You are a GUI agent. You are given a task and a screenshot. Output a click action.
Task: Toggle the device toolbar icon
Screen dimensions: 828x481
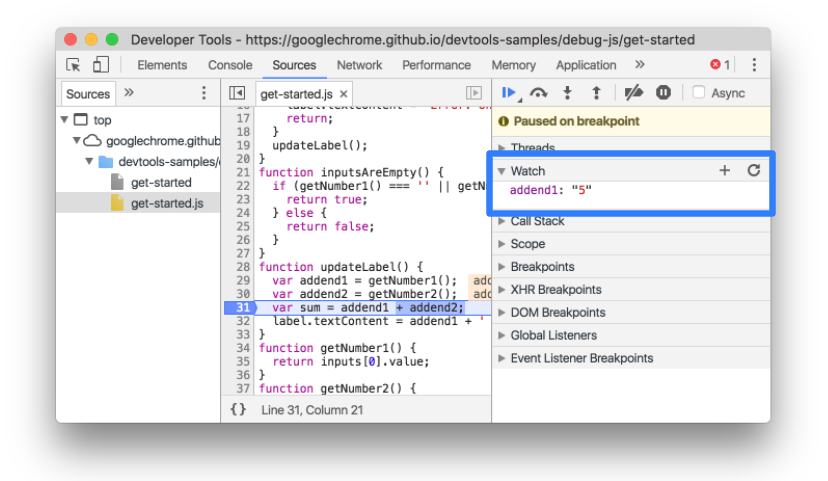pyautogui.click(x=100, y=65)
